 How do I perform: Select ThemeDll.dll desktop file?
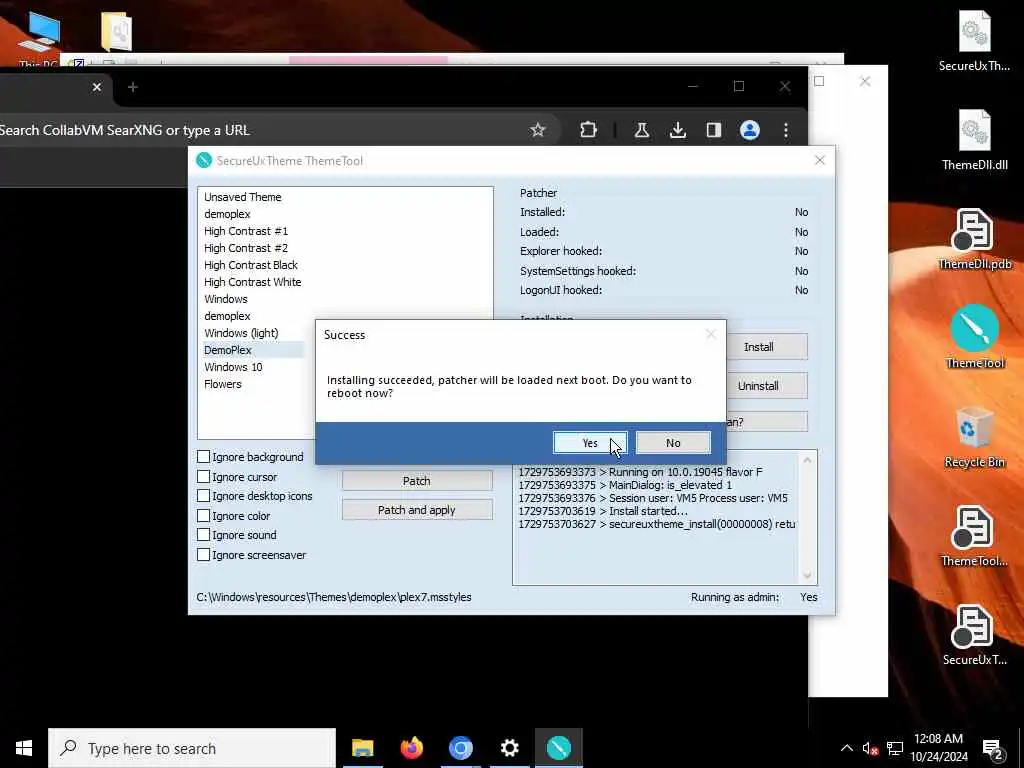coord(974,140)
